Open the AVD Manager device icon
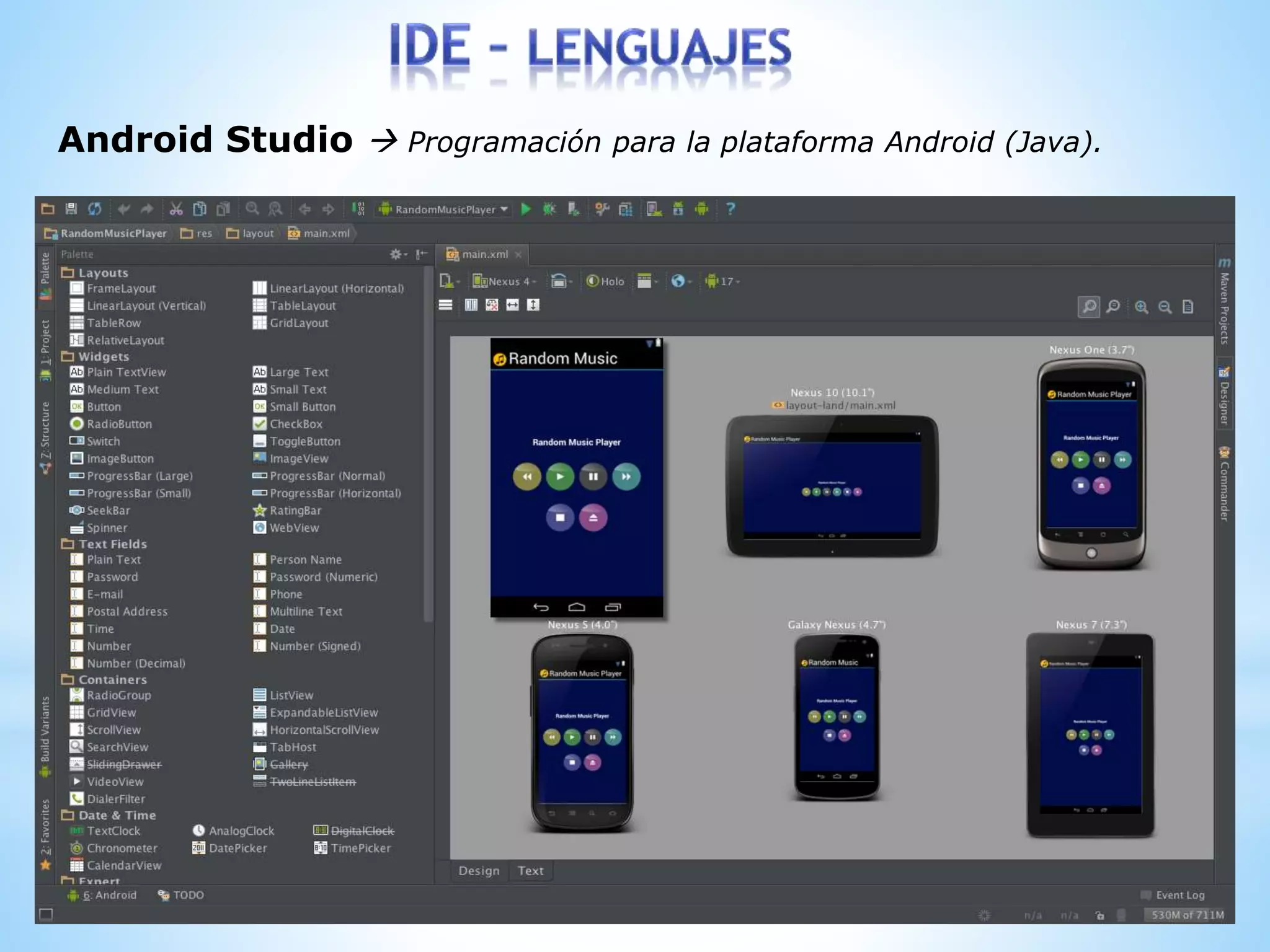Image resolution: width=1270 pixels, height=952 pixels. click(654, 209)
